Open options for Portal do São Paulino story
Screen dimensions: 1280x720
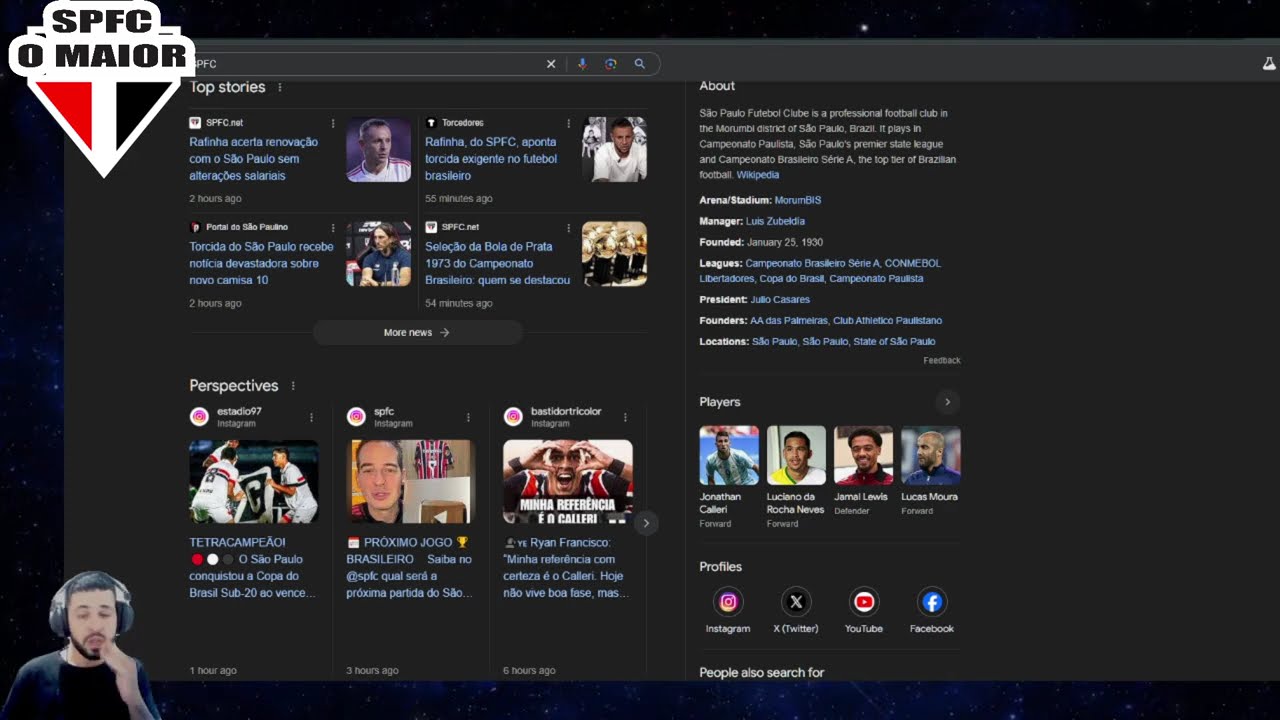coord(333,228)
